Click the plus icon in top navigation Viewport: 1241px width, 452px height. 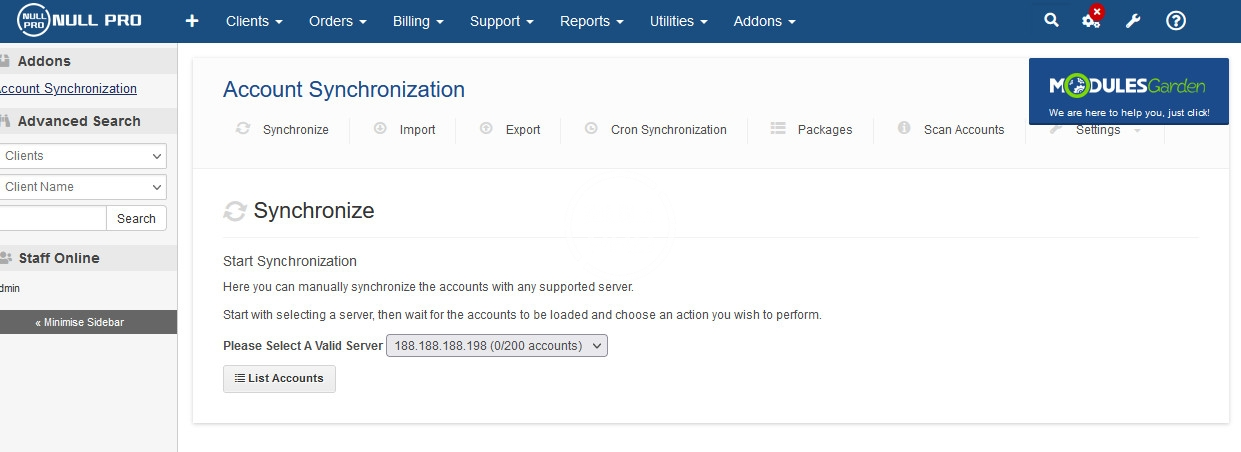coord(192,21)
